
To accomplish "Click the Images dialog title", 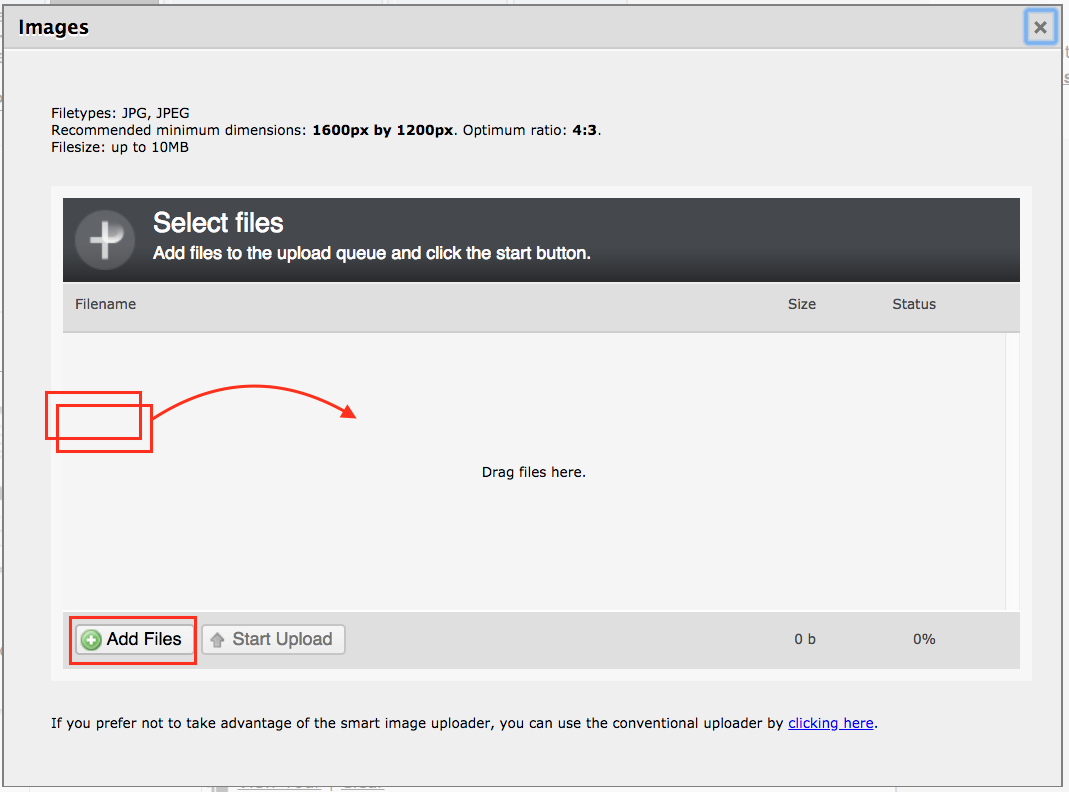I will (x=54, y=27).
